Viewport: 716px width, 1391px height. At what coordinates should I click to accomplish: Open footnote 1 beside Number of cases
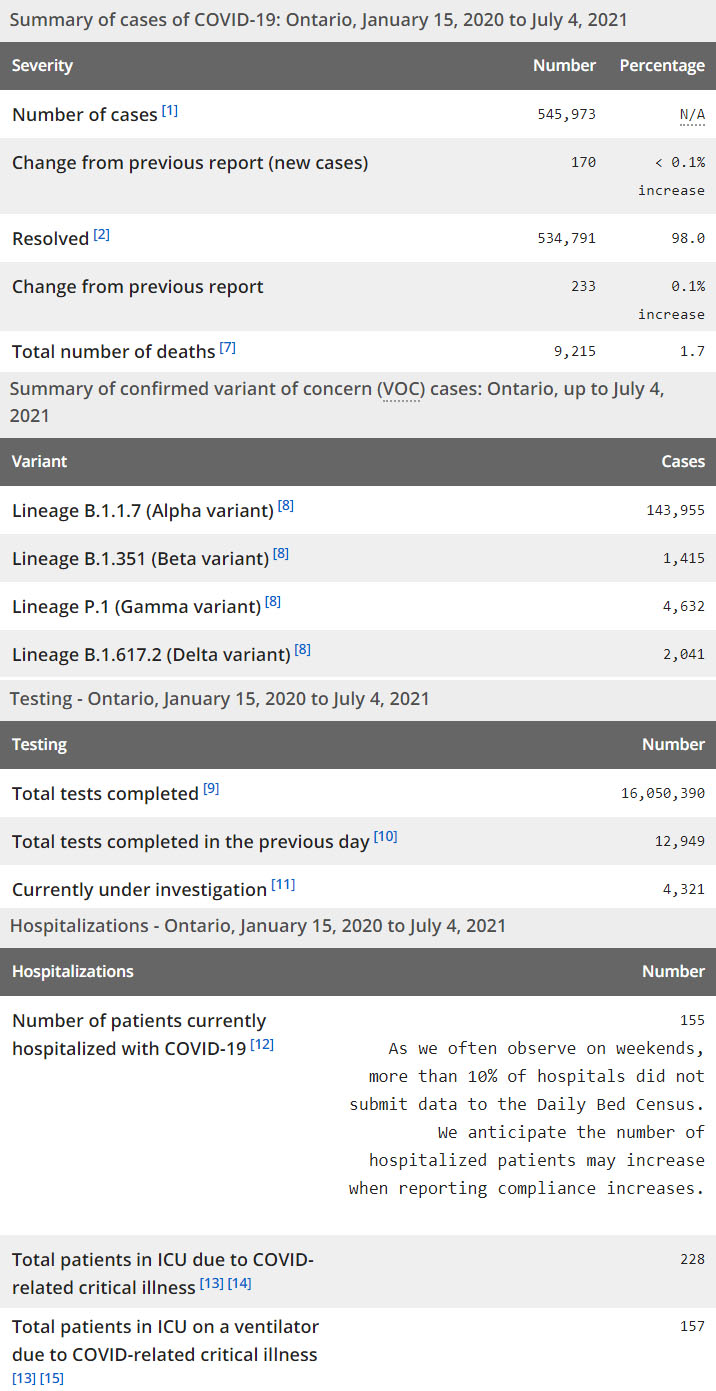170,111
